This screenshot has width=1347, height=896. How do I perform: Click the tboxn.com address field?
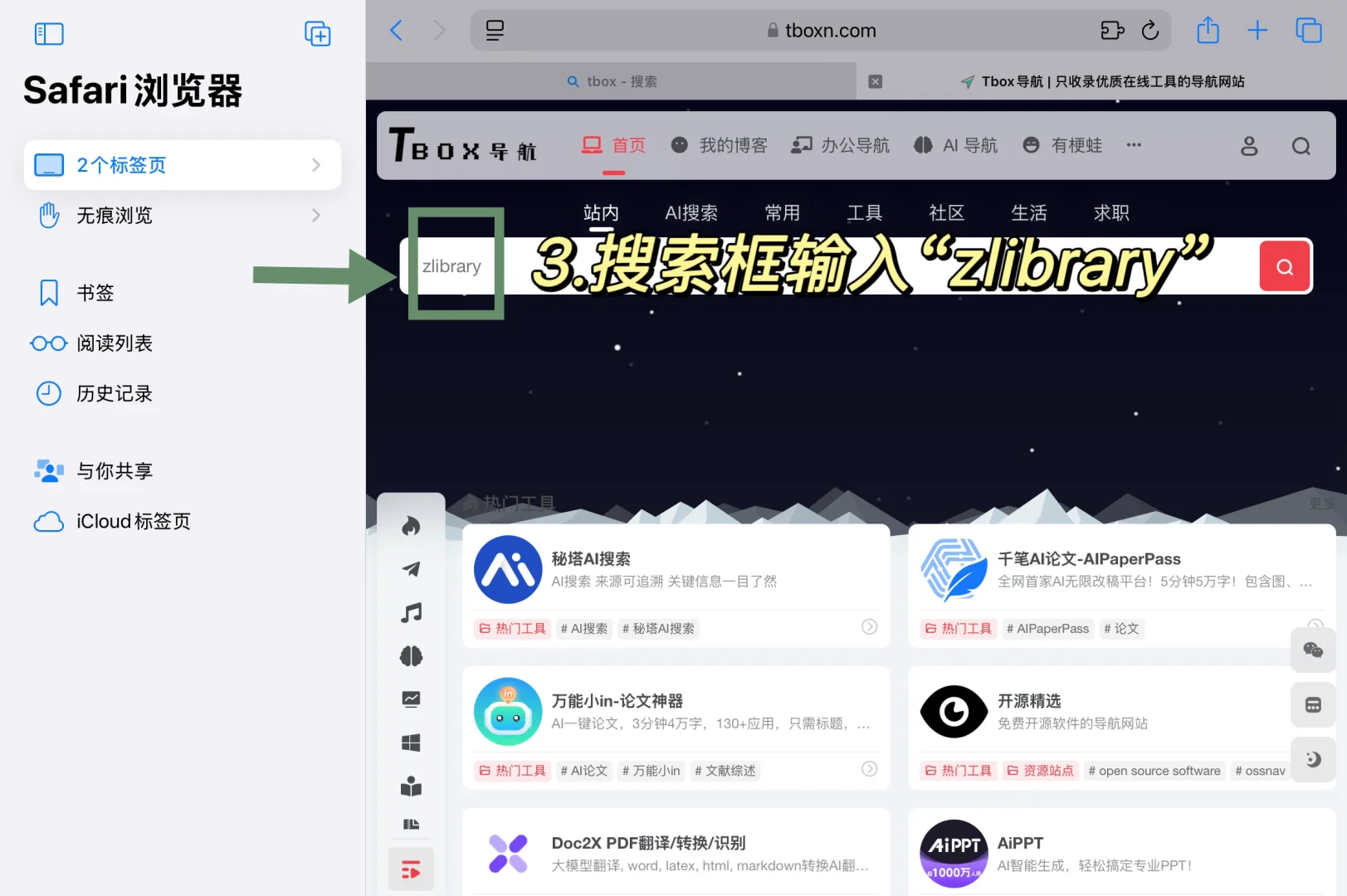point(821,31)
